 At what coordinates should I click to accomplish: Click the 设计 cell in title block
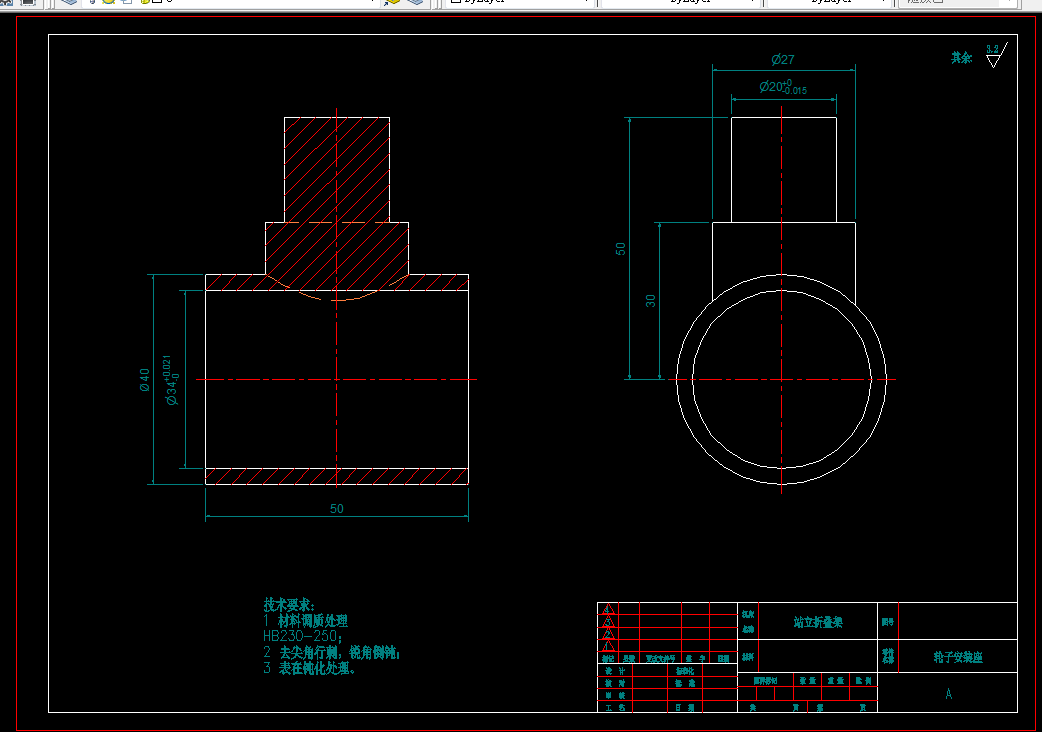click(615, 671)
